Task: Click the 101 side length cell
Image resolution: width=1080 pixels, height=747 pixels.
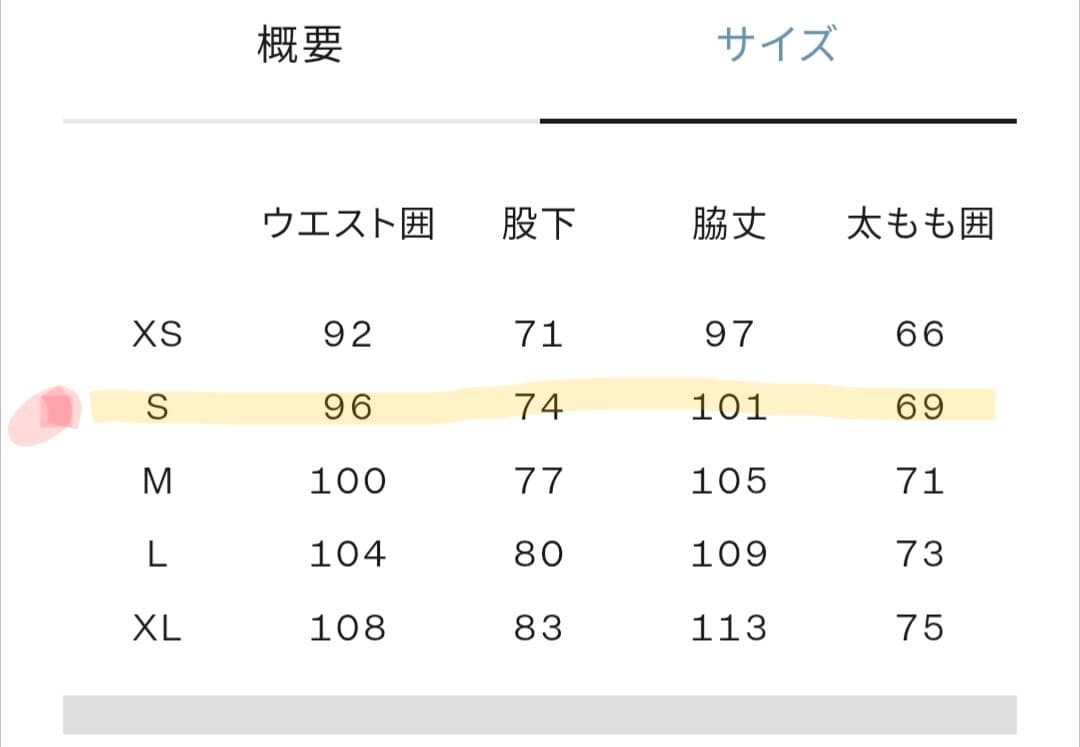Action: coord(728,407)
